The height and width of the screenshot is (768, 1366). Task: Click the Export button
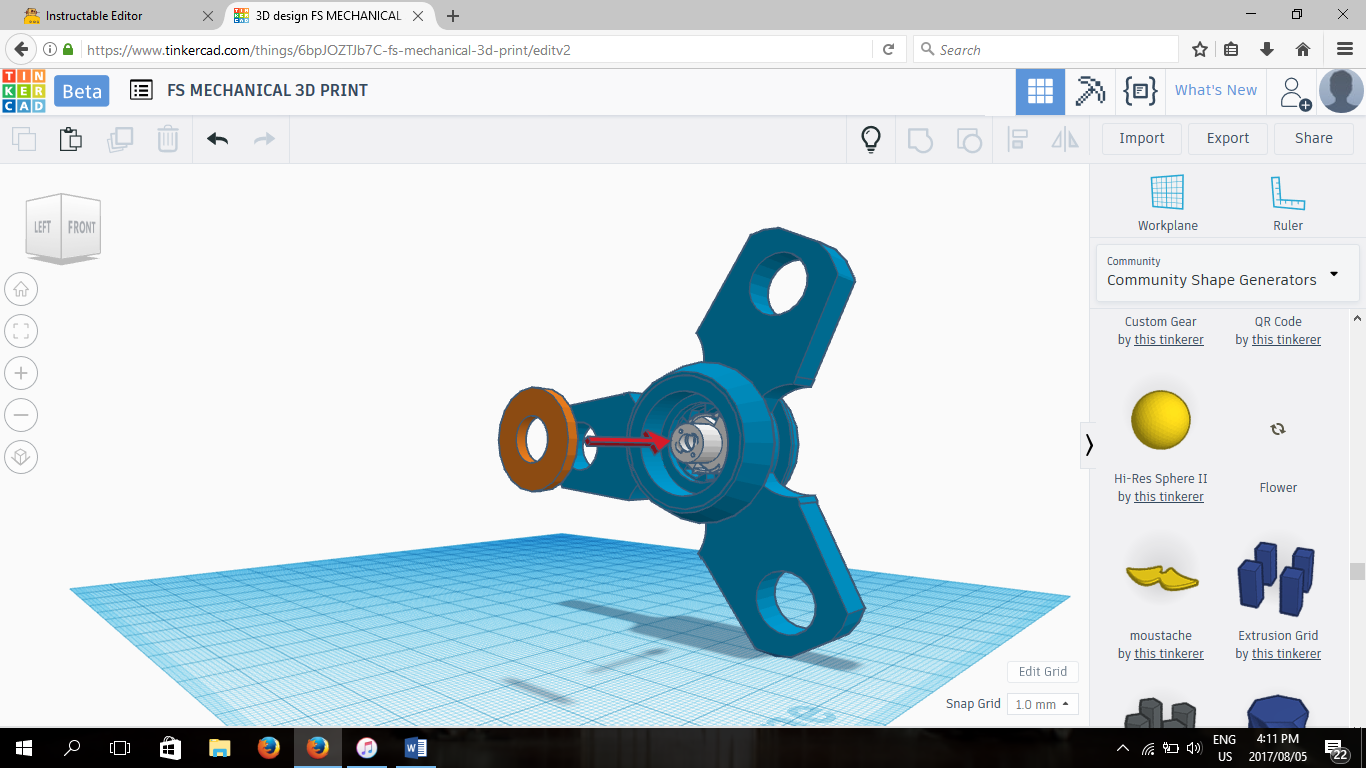(x=1228, y=139)
